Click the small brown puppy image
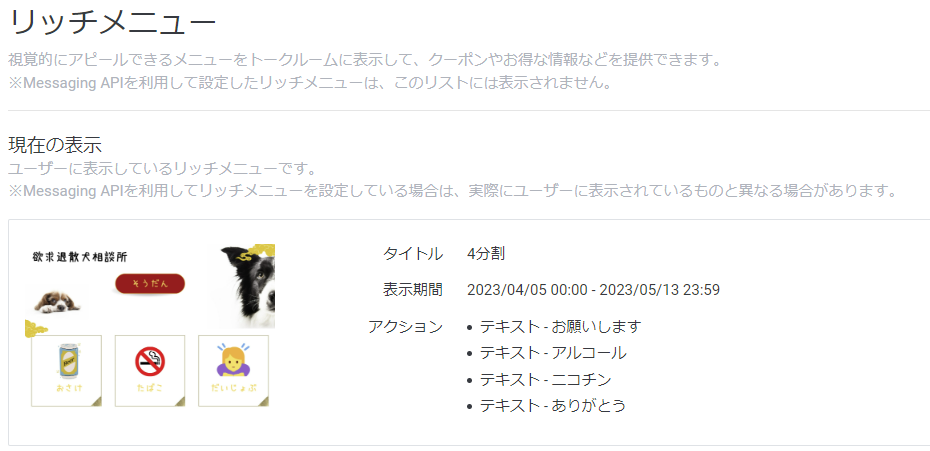This screenshot has width=930, height=451. (x=56, y=301)
